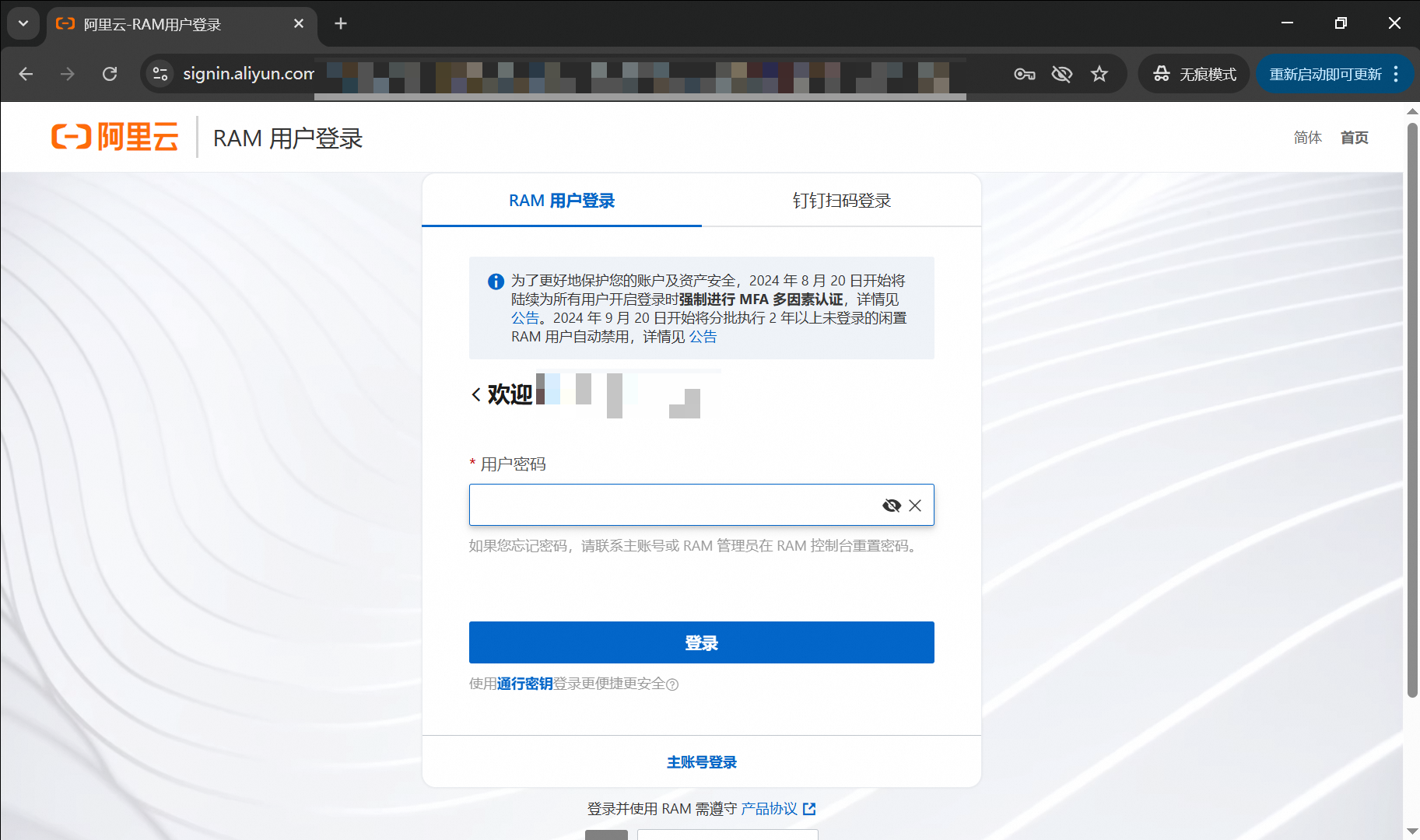Screen dimensions: 1420x840
Task: Bookmark this page with the star icon
Action: coord(1099,74)
